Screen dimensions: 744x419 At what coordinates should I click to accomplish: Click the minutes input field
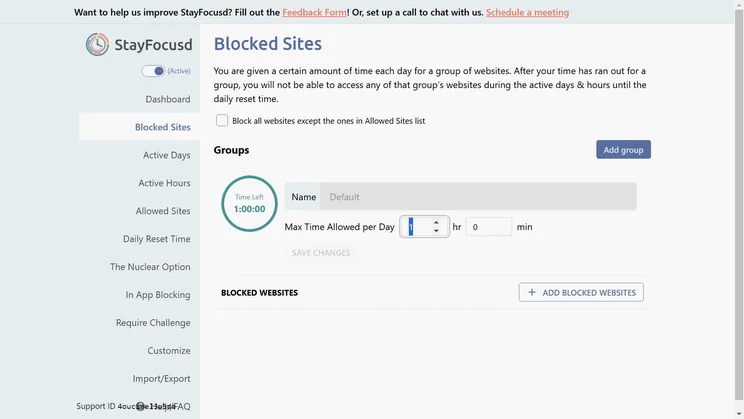(x=489, y=227)
